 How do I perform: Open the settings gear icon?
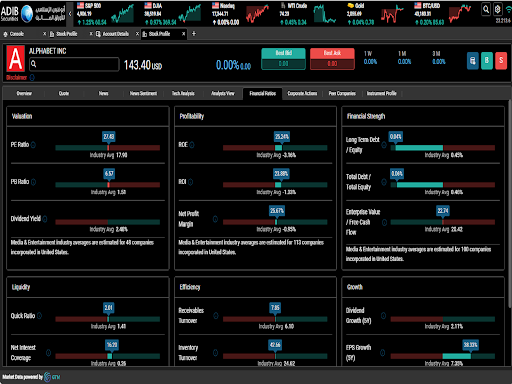(x=497, y=9)
